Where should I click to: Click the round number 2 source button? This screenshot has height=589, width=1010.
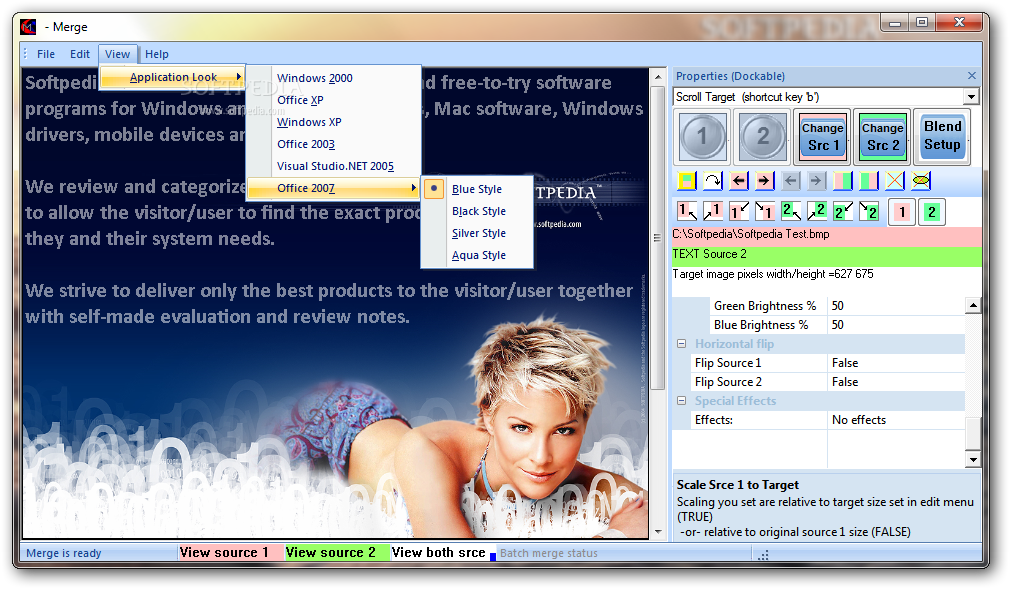coord(763,136)
